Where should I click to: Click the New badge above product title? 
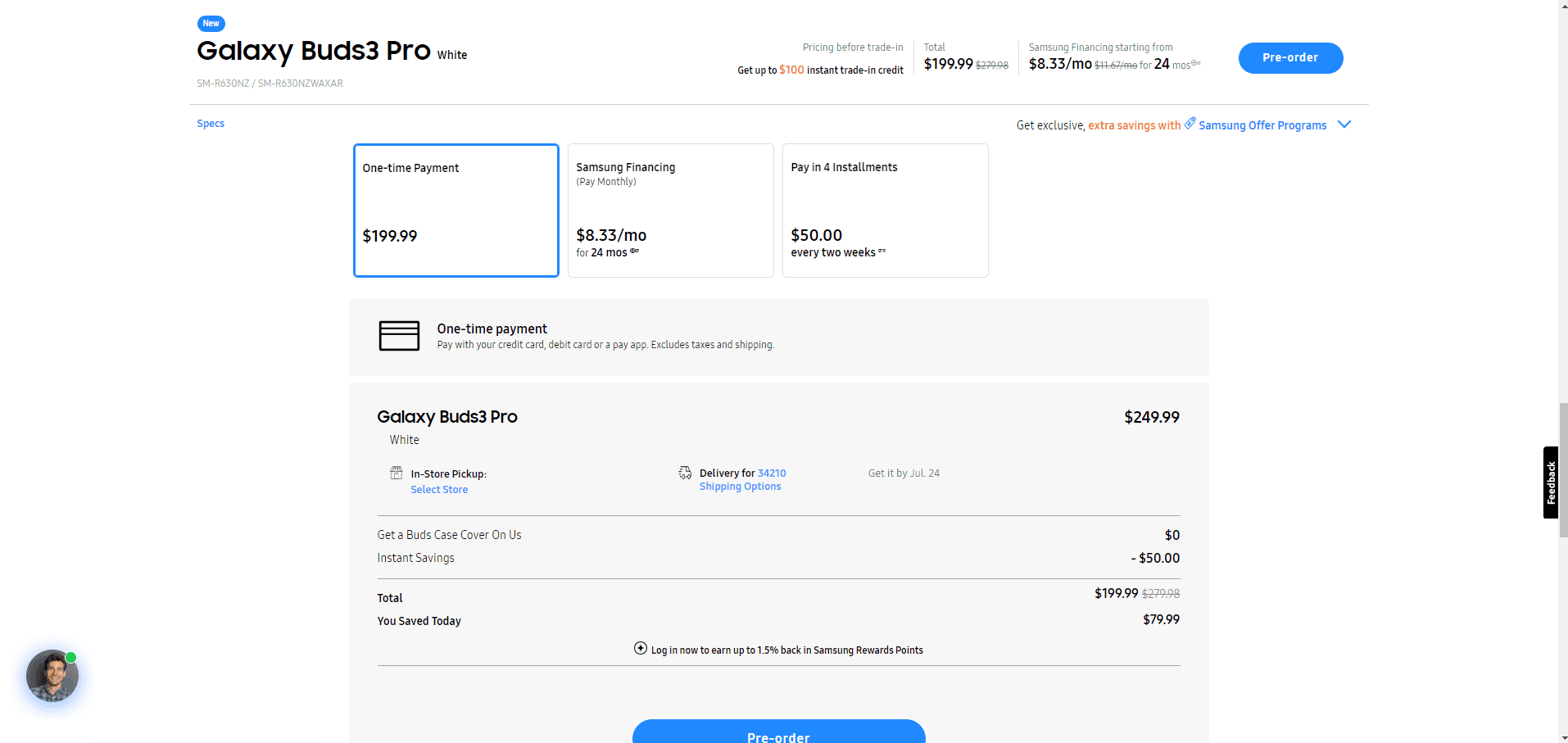[x=211, y=24]
